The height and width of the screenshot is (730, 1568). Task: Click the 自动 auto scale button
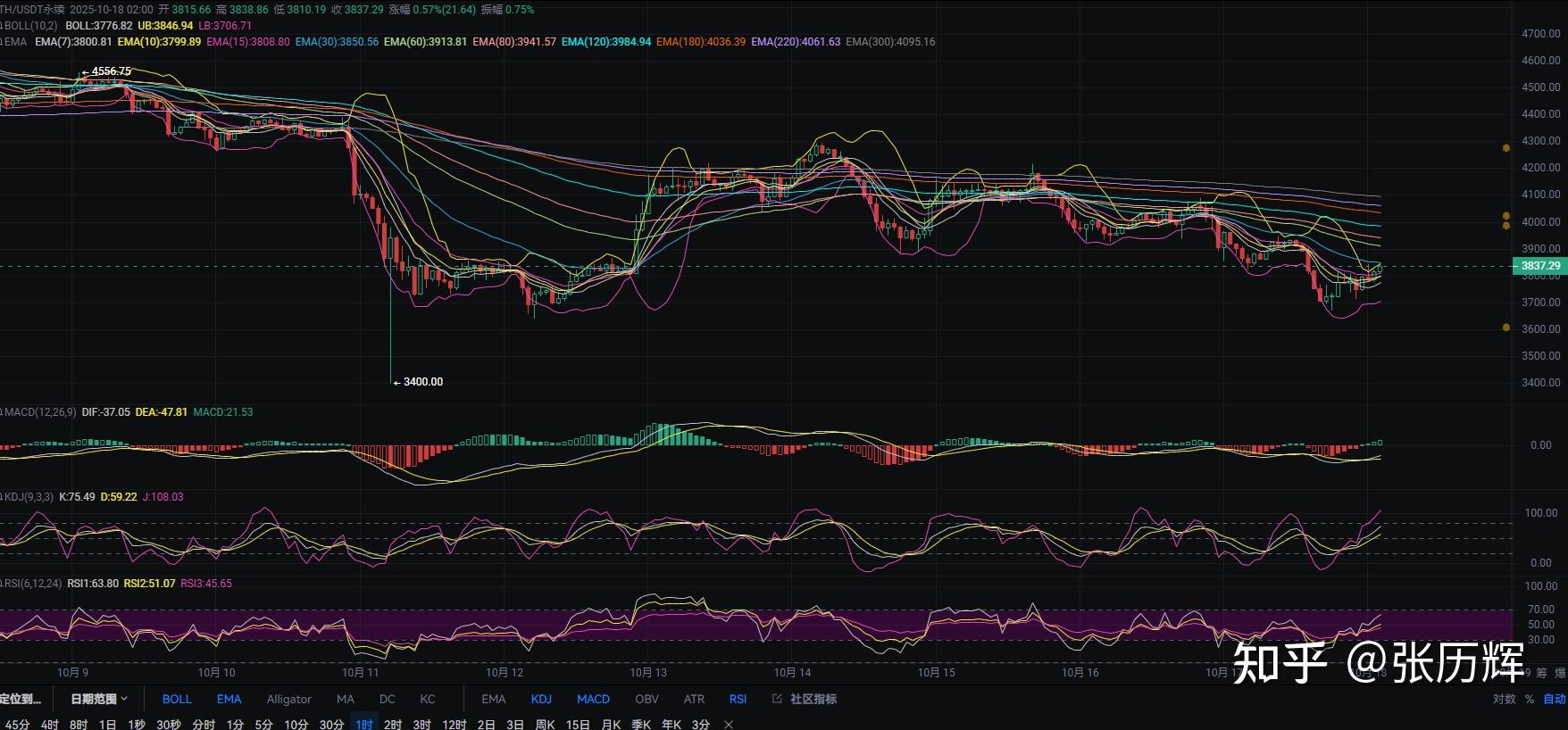click(1554, 699)
